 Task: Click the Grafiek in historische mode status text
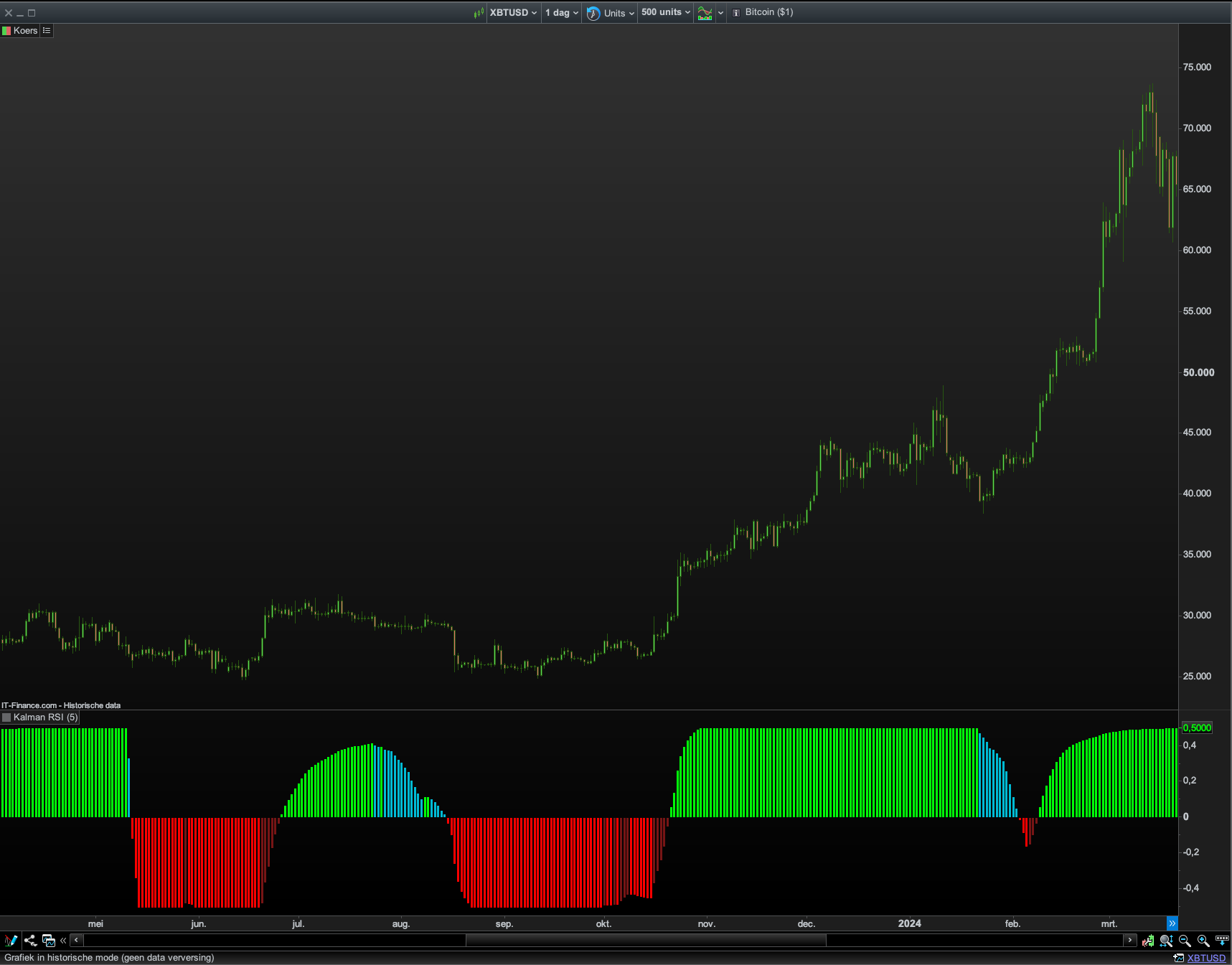(109, 958)
